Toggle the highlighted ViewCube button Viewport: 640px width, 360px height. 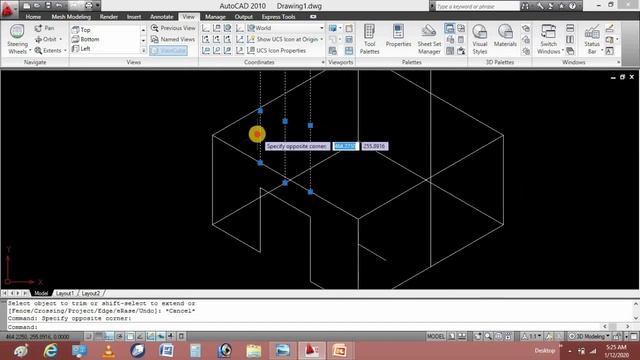coord(169,51)
